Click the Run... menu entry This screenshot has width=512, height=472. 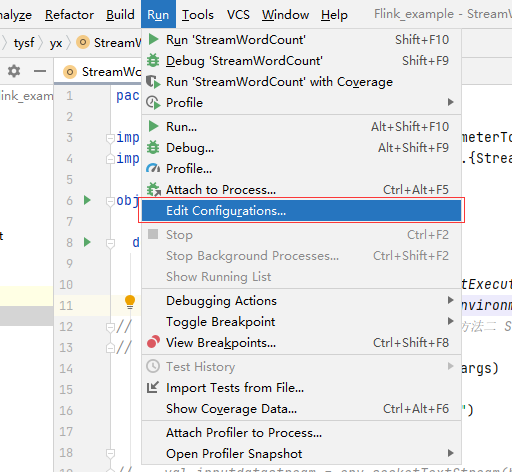tap(301, 127)
